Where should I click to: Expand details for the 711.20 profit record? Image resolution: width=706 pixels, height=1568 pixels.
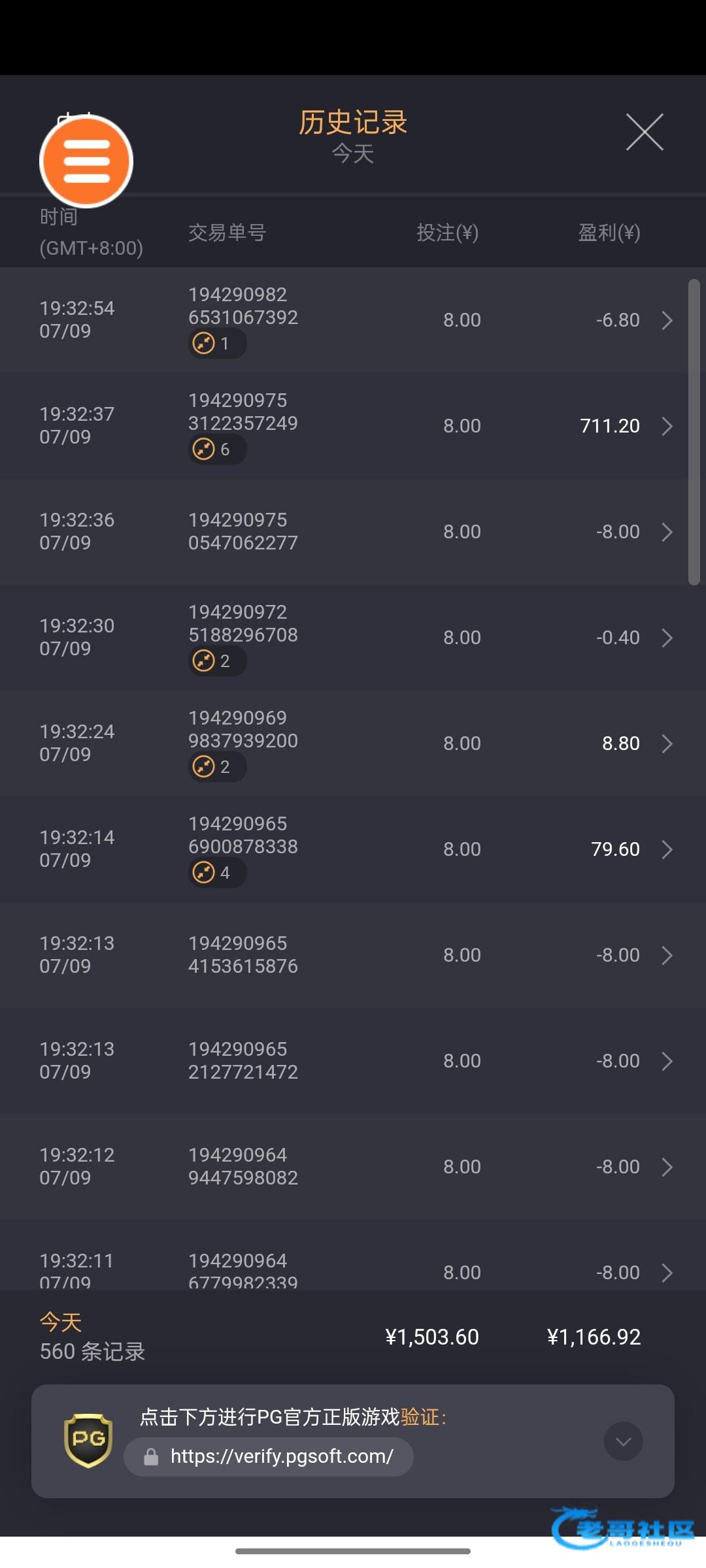[x=667, y=426]
